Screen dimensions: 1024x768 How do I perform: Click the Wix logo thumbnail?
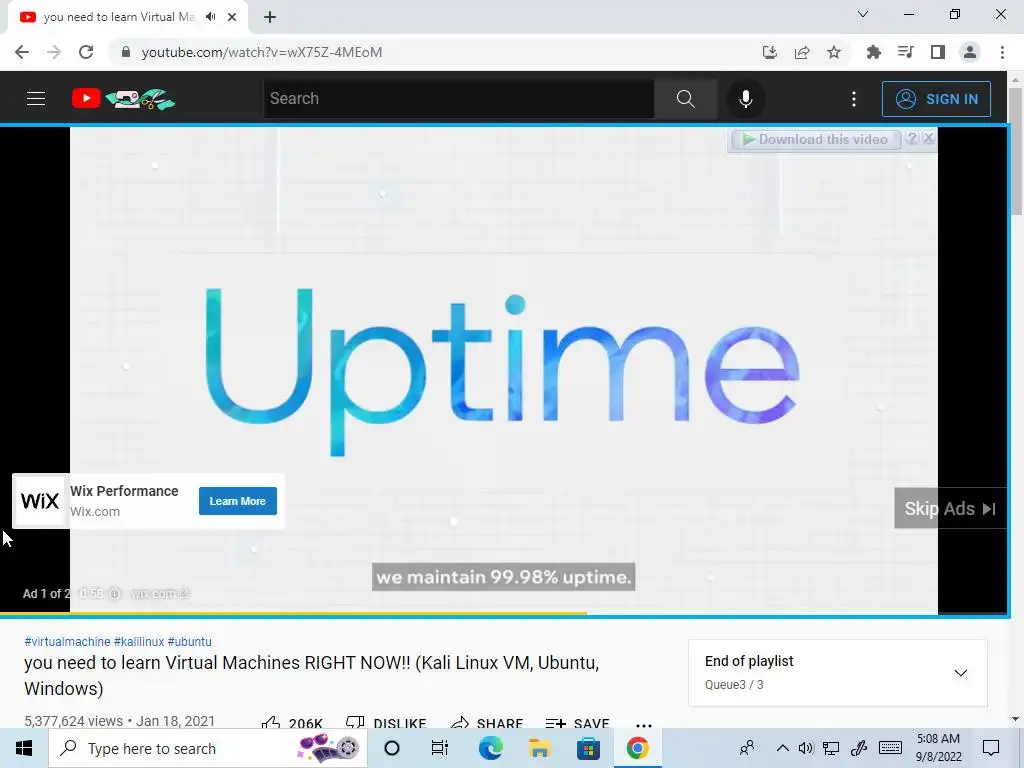(x=40, y=501)
